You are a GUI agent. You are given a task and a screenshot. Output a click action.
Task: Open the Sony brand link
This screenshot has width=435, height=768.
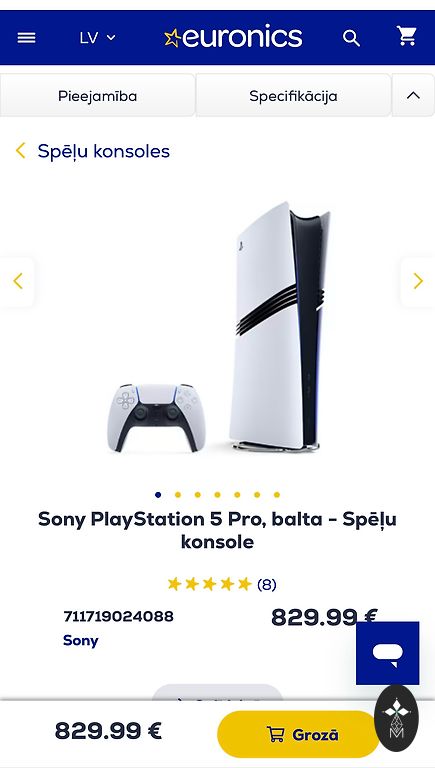pos(81,640)
